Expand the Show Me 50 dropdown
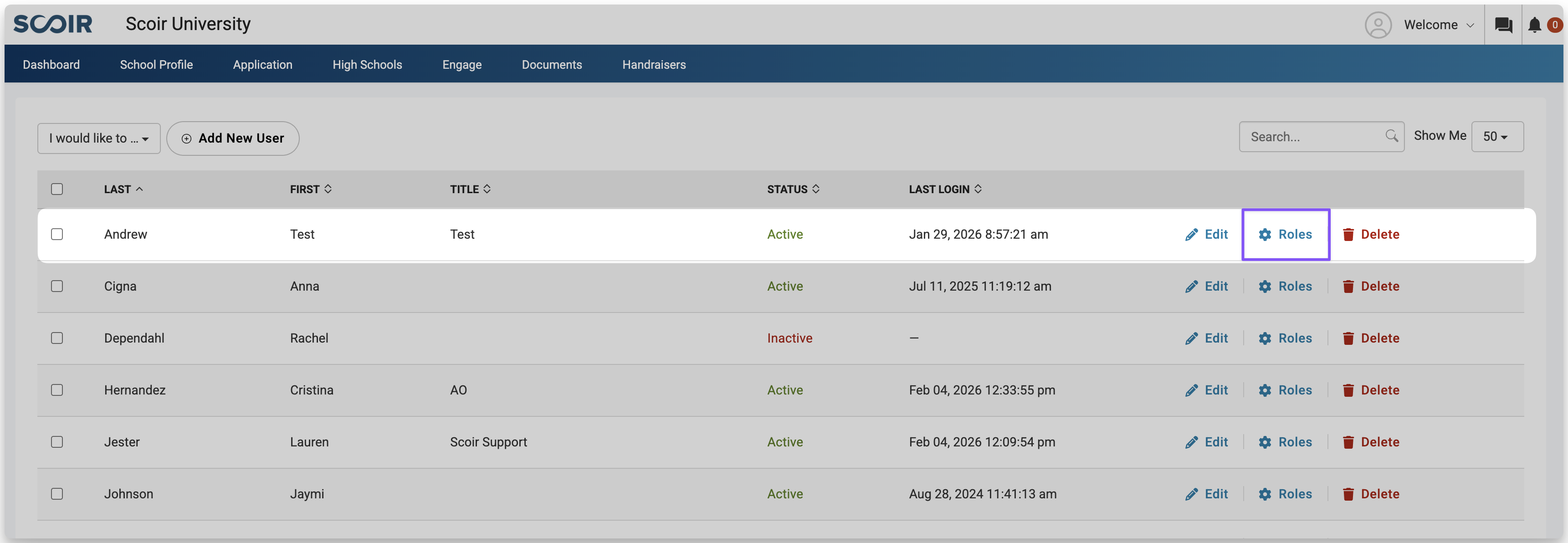 (x=1497, y=136)
